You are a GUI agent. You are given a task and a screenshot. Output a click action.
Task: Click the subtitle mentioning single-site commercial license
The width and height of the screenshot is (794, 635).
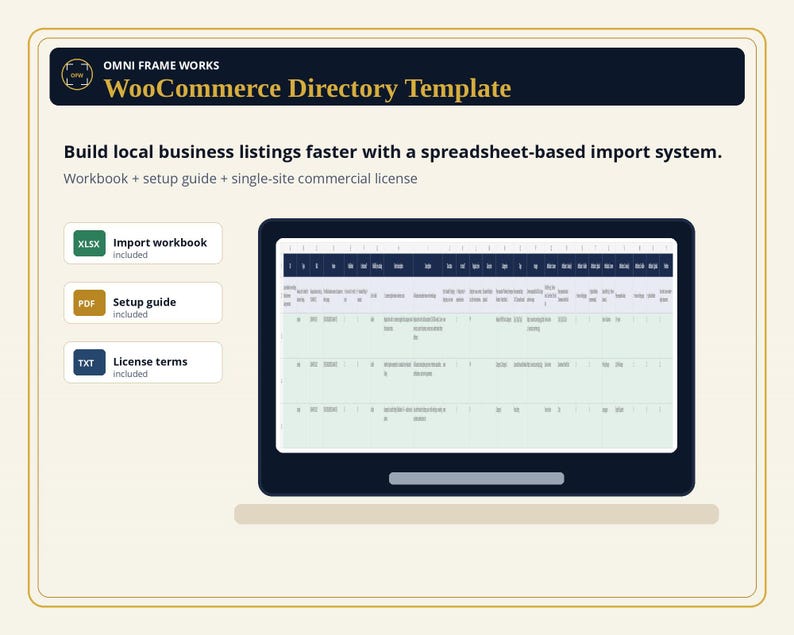(x=240, y=179)
